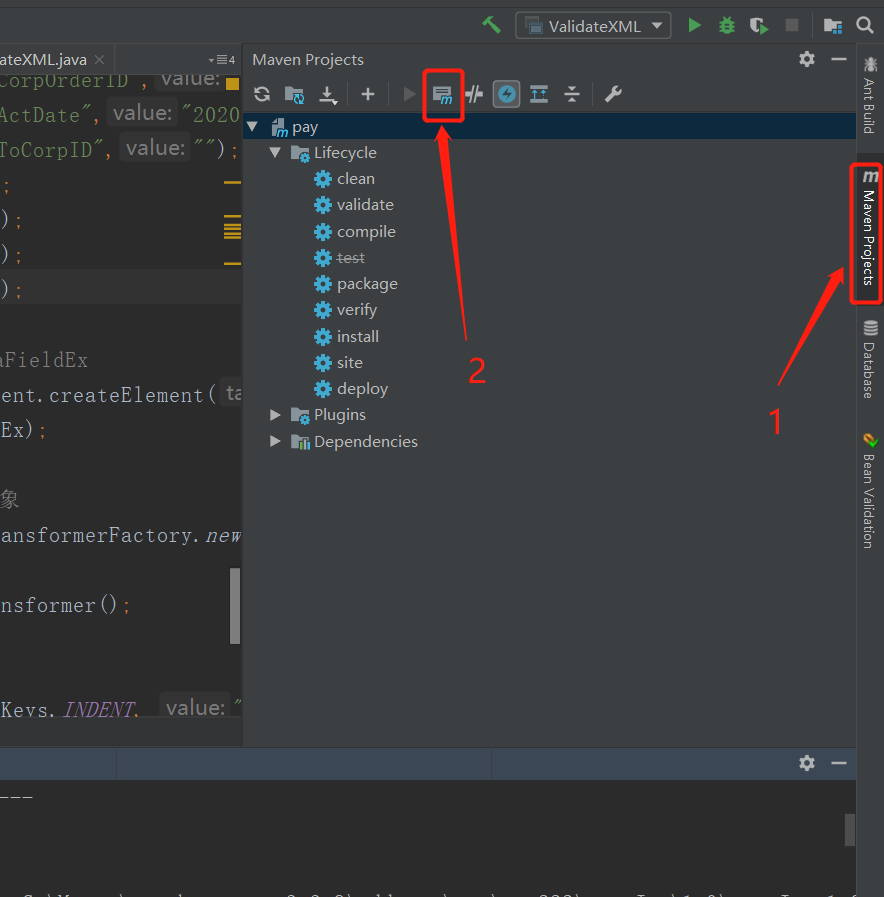
Task: Select the Dependencies folder
Action: 354,442
